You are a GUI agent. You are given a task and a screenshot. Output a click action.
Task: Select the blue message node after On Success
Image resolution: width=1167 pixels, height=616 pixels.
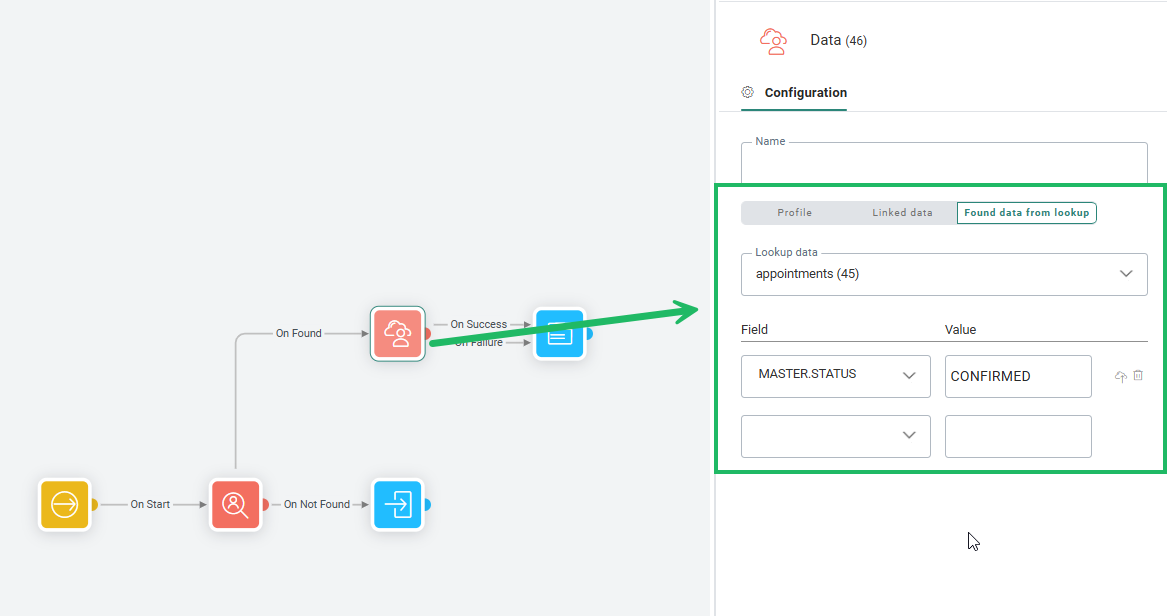[x=559, y=333]
